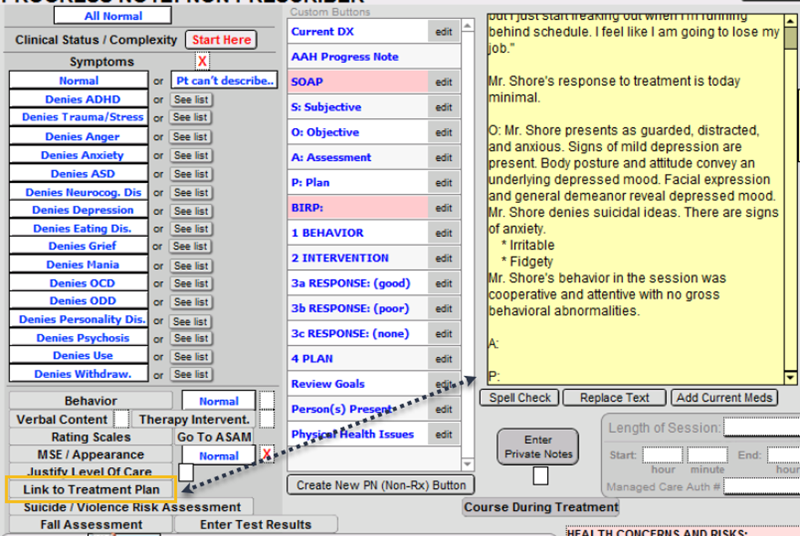Expand the See list for Denies Psychosis

[x=190, y=339]
